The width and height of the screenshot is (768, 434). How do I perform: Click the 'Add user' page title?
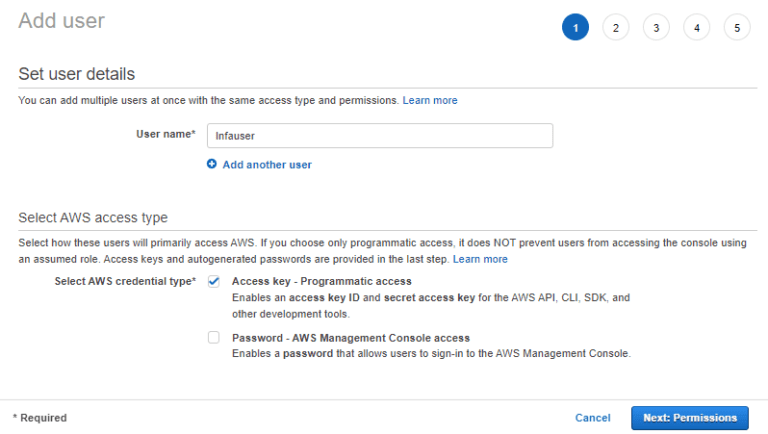coord(61,20)
